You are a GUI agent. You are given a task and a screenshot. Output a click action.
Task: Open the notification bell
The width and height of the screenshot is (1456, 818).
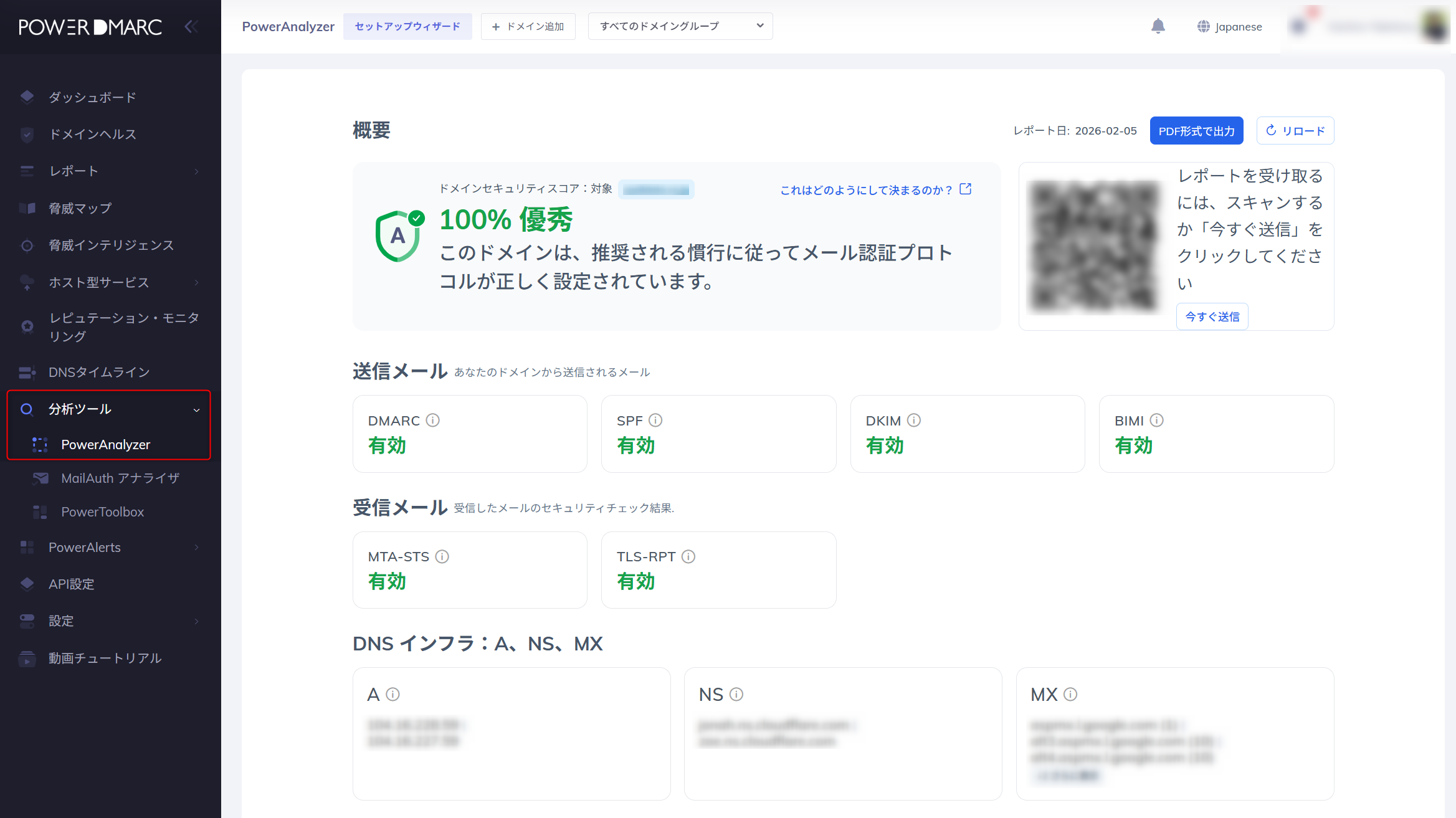[x=1159, y=26]
